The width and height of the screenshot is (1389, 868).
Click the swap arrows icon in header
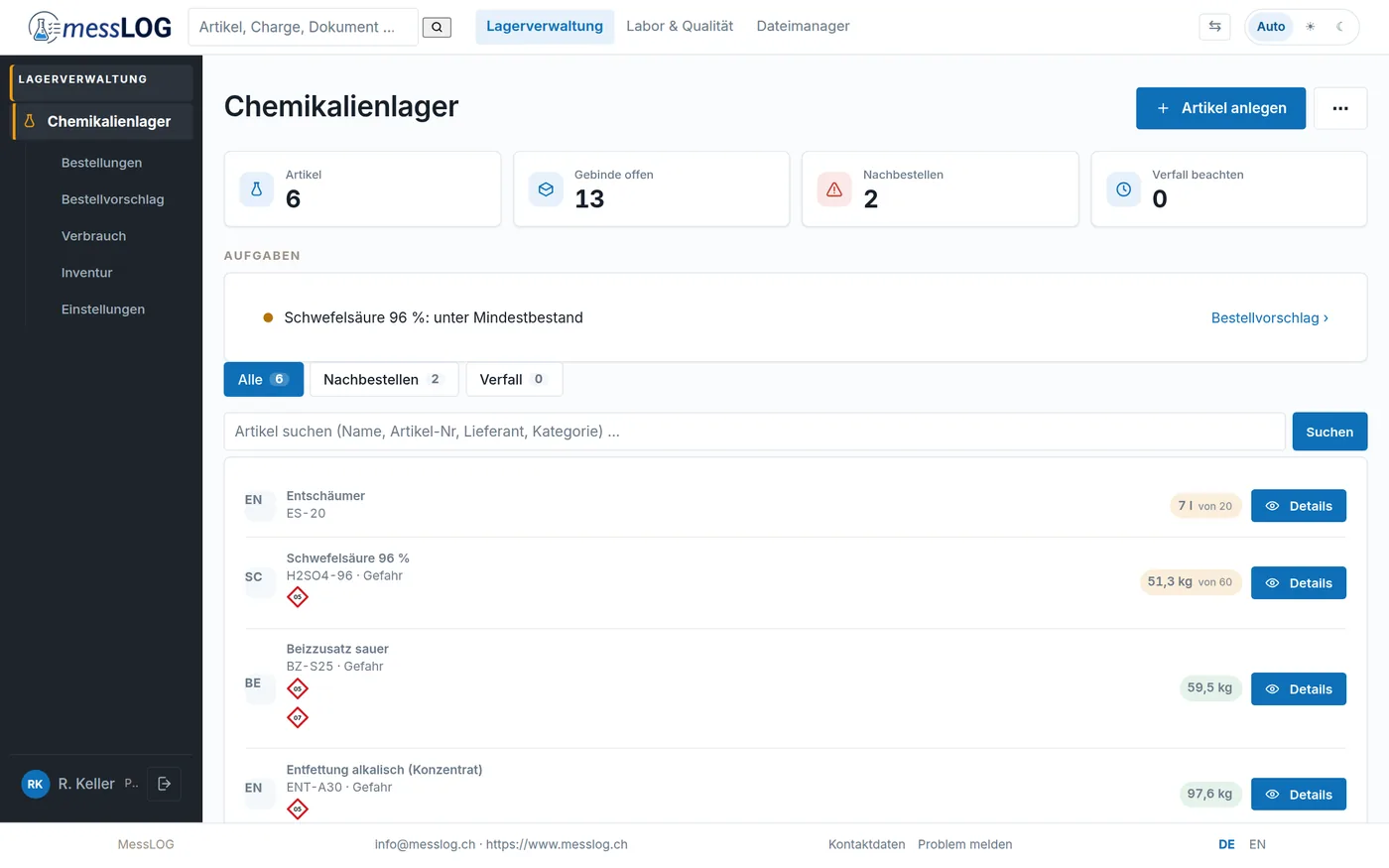pos(1214,27)
